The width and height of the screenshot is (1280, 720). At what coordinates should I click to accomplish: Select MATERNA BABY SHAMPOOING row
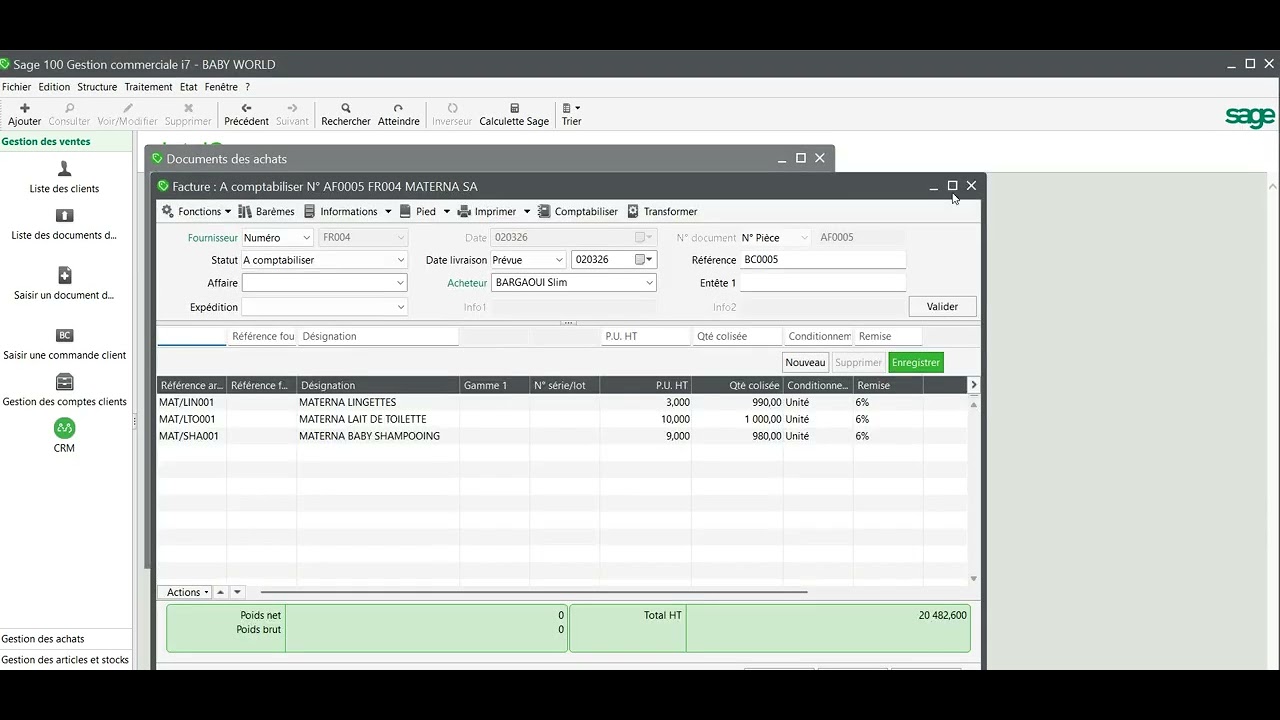click(562, 436)
